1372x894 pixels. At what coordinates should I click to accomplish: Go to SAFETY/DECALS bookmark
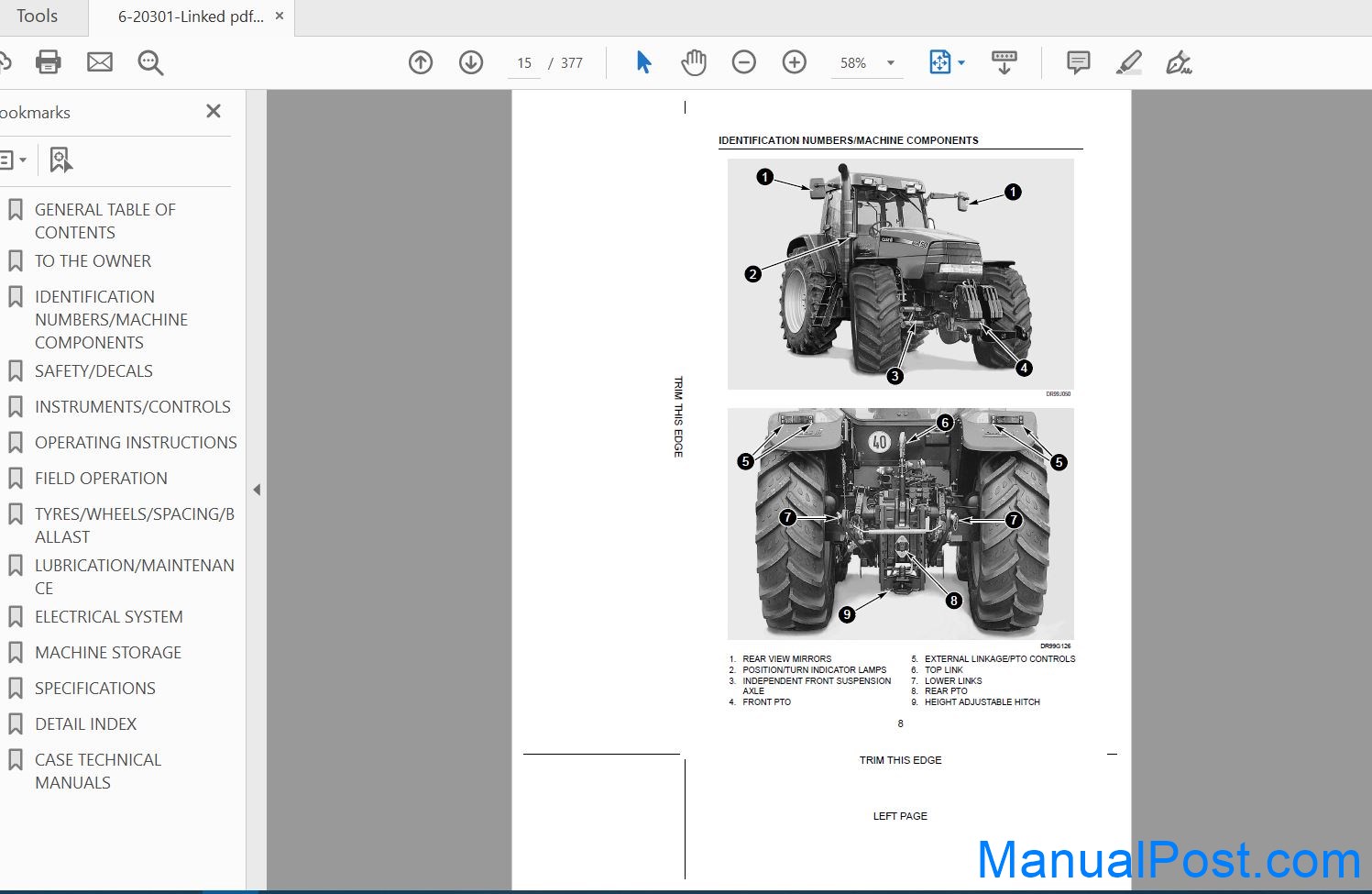point(93,371)
